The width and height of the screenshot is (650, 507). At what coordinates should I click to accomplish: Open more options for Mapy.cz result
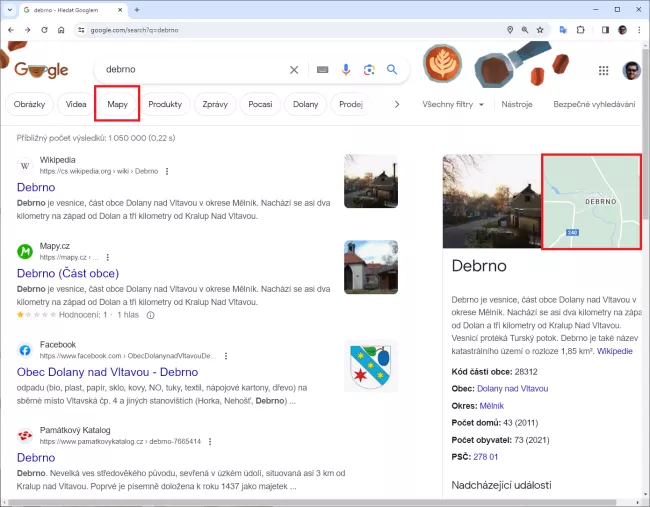point(107,257)
